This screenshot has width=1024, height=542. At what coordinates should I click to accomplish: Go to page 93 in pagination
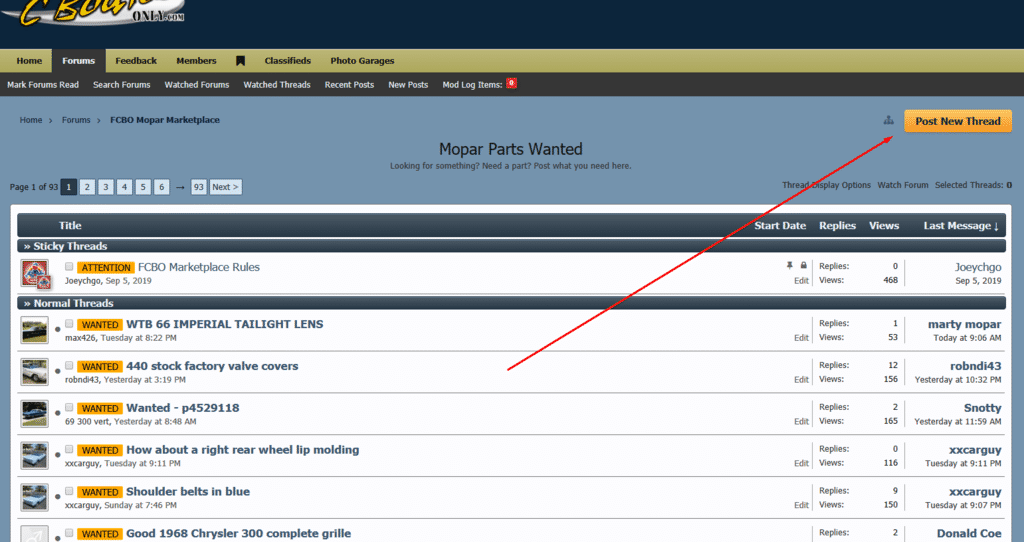tap(198, 187)
